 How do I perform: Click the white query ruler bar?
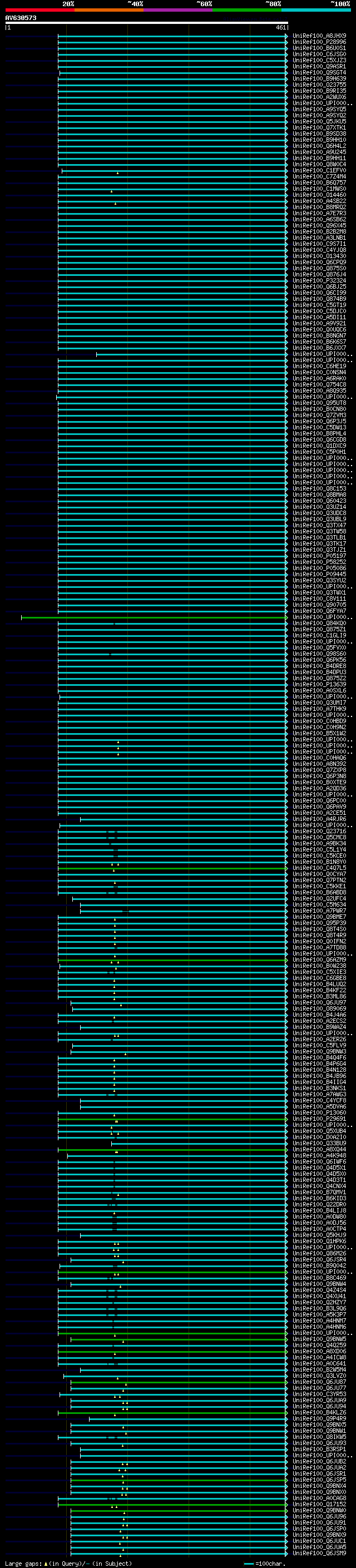click(146, 23)
